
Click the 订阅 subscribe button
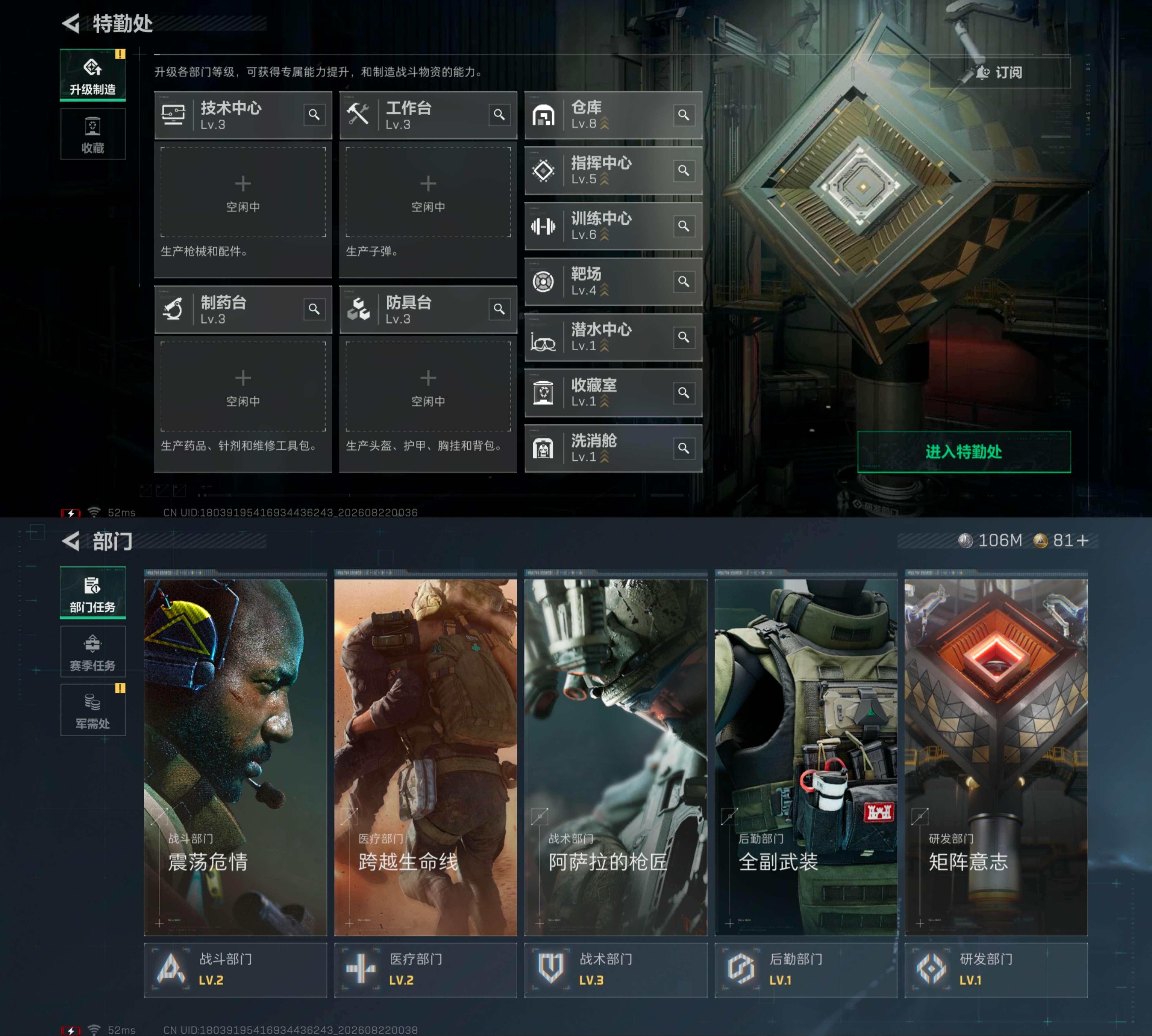[x=1000, y=72]
